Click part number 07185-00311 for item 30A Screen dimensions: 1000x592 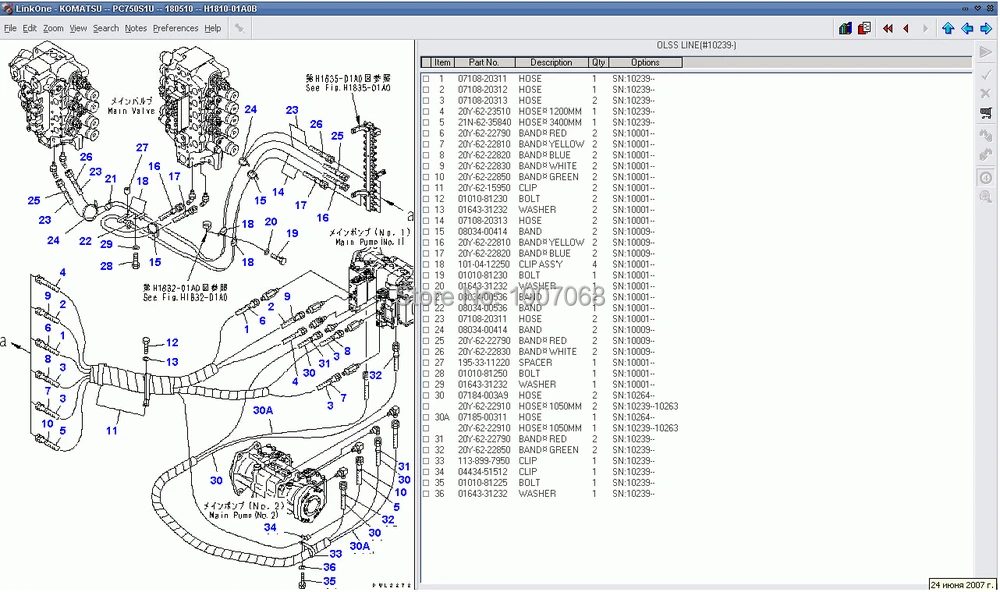click(x=483, y=417)
